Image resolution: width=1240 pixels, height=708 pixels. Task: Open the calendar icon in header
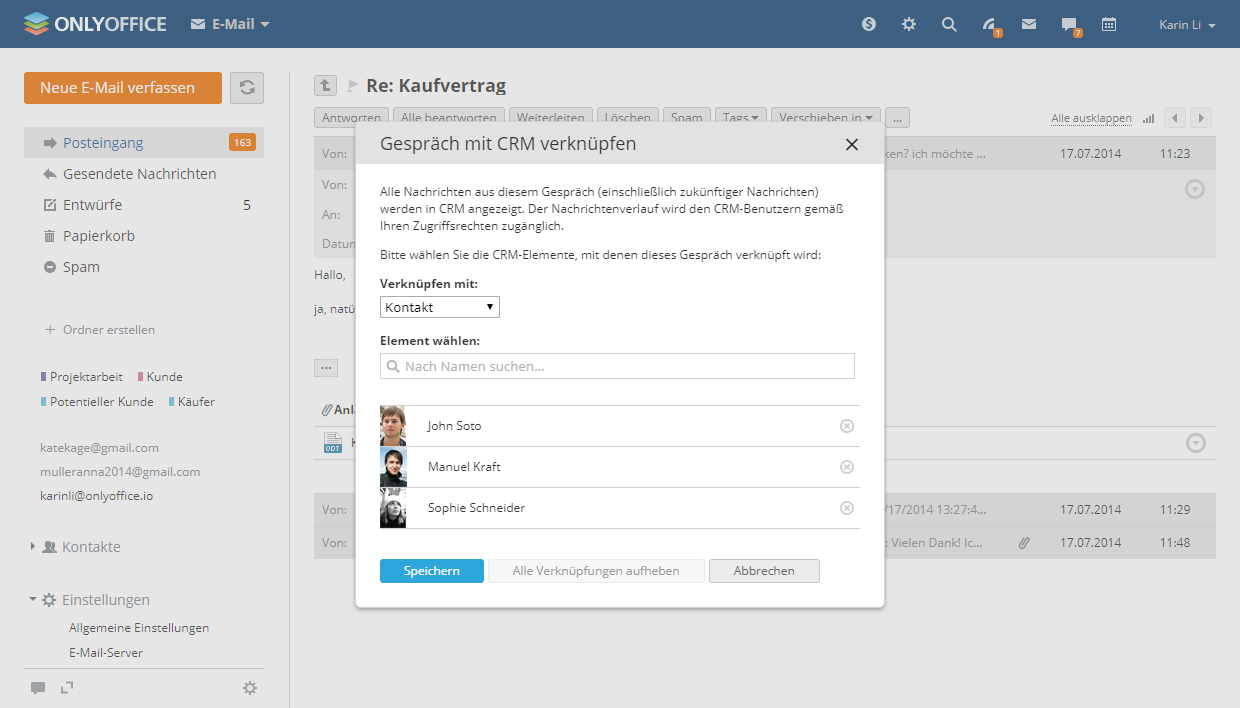(x=1108, y=24)
